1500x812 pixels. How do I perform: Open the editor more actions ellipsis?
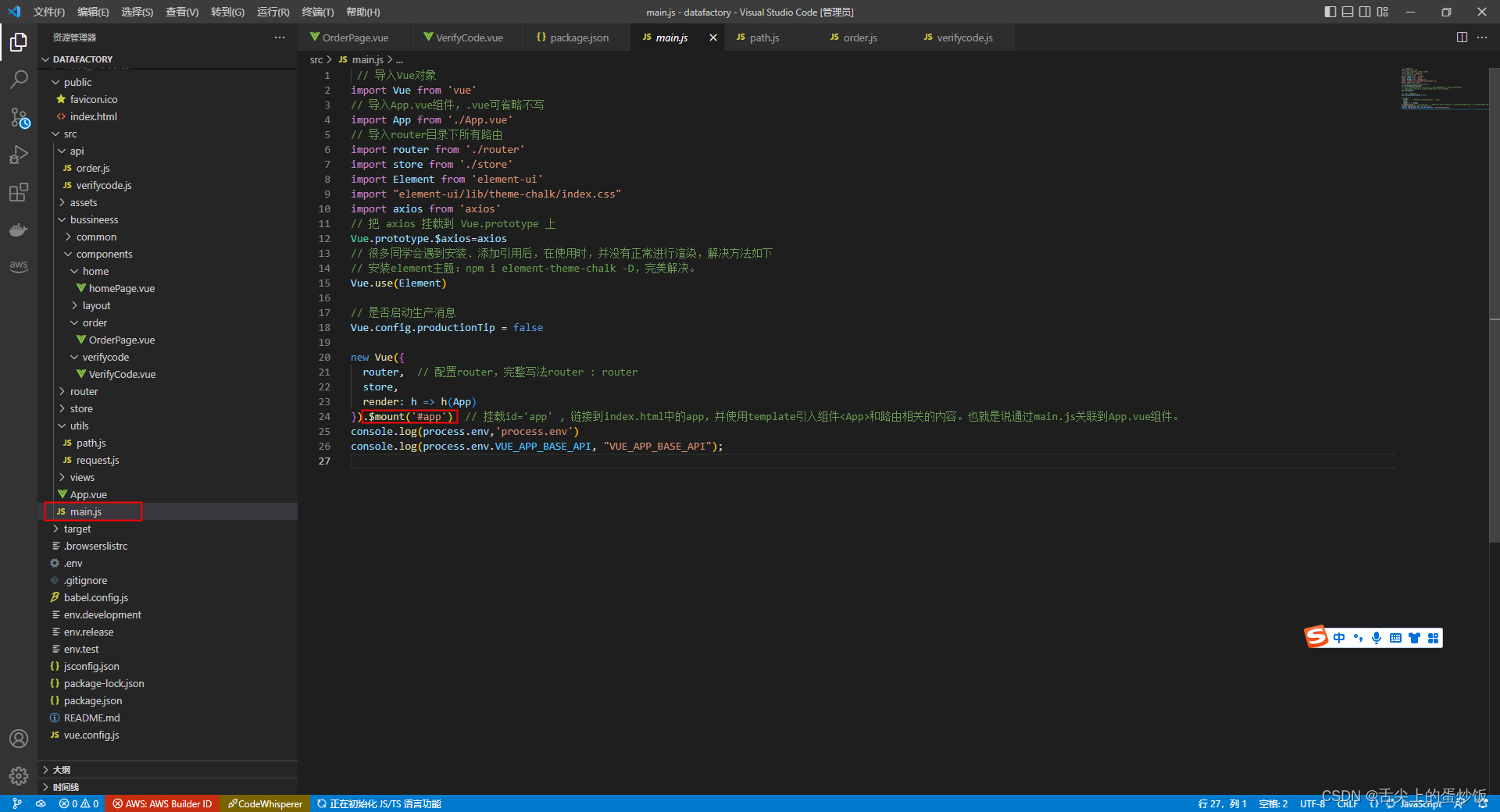click(1482, 37)
